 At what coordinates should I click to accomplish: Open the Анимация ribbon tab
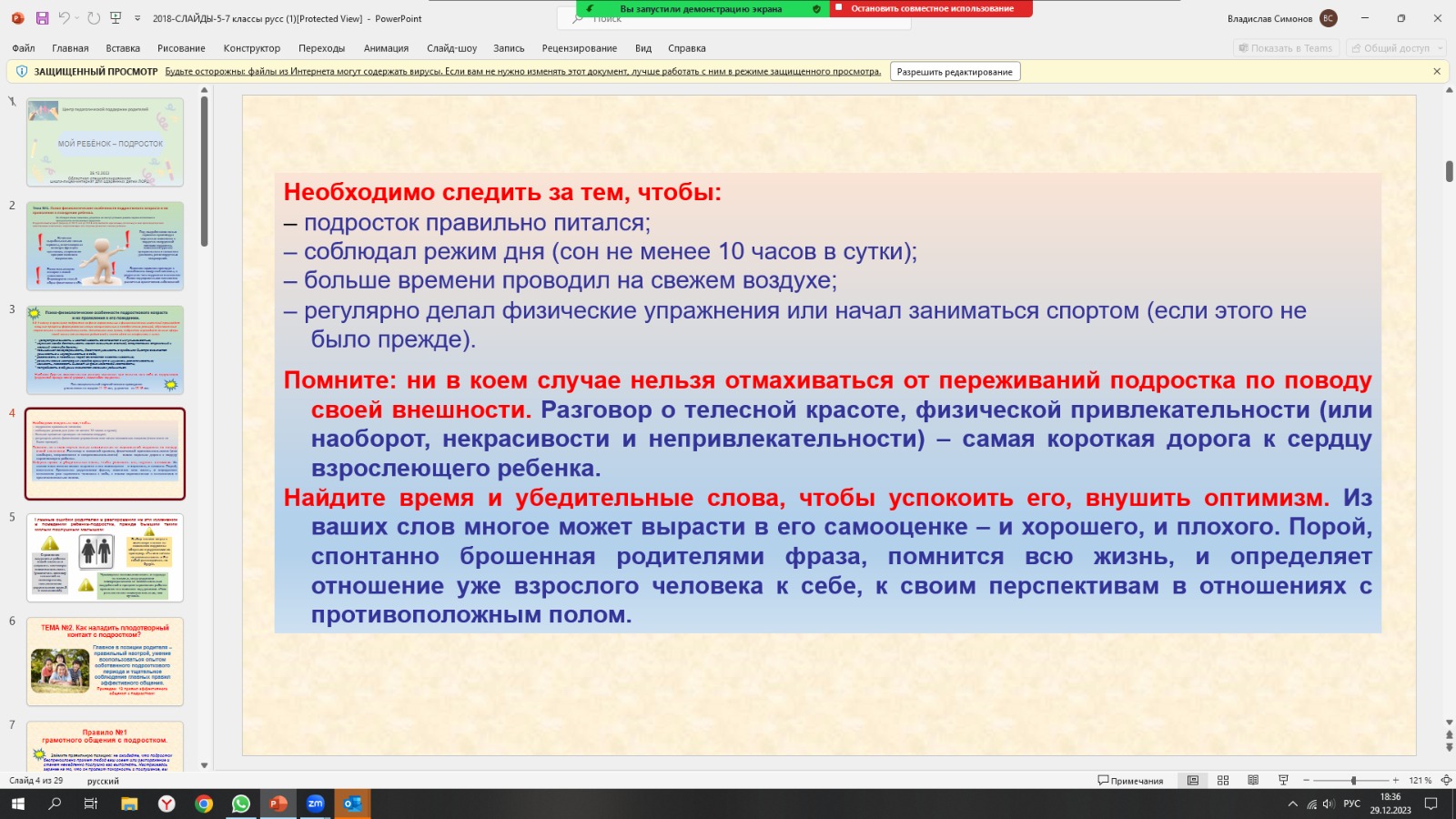tap(386, 48)
